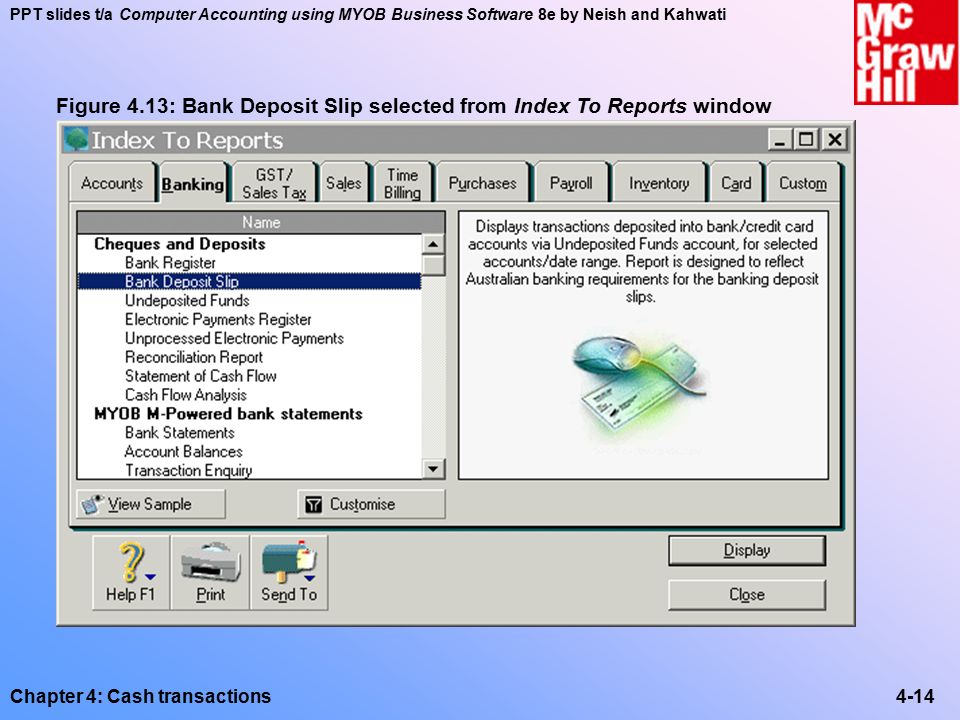This screenshot has height=720, width=960.
Task: Minimize the Index To Reports window
Action: coord(780,140)
